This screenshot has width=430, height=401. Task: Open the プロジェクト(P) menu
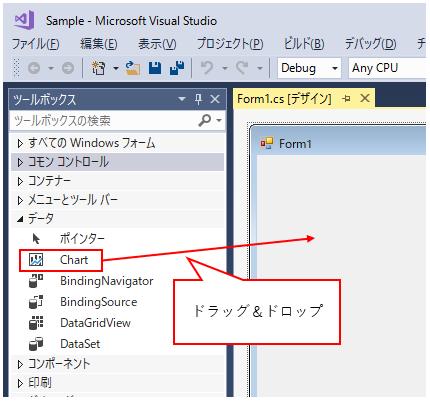coord(230,44)
